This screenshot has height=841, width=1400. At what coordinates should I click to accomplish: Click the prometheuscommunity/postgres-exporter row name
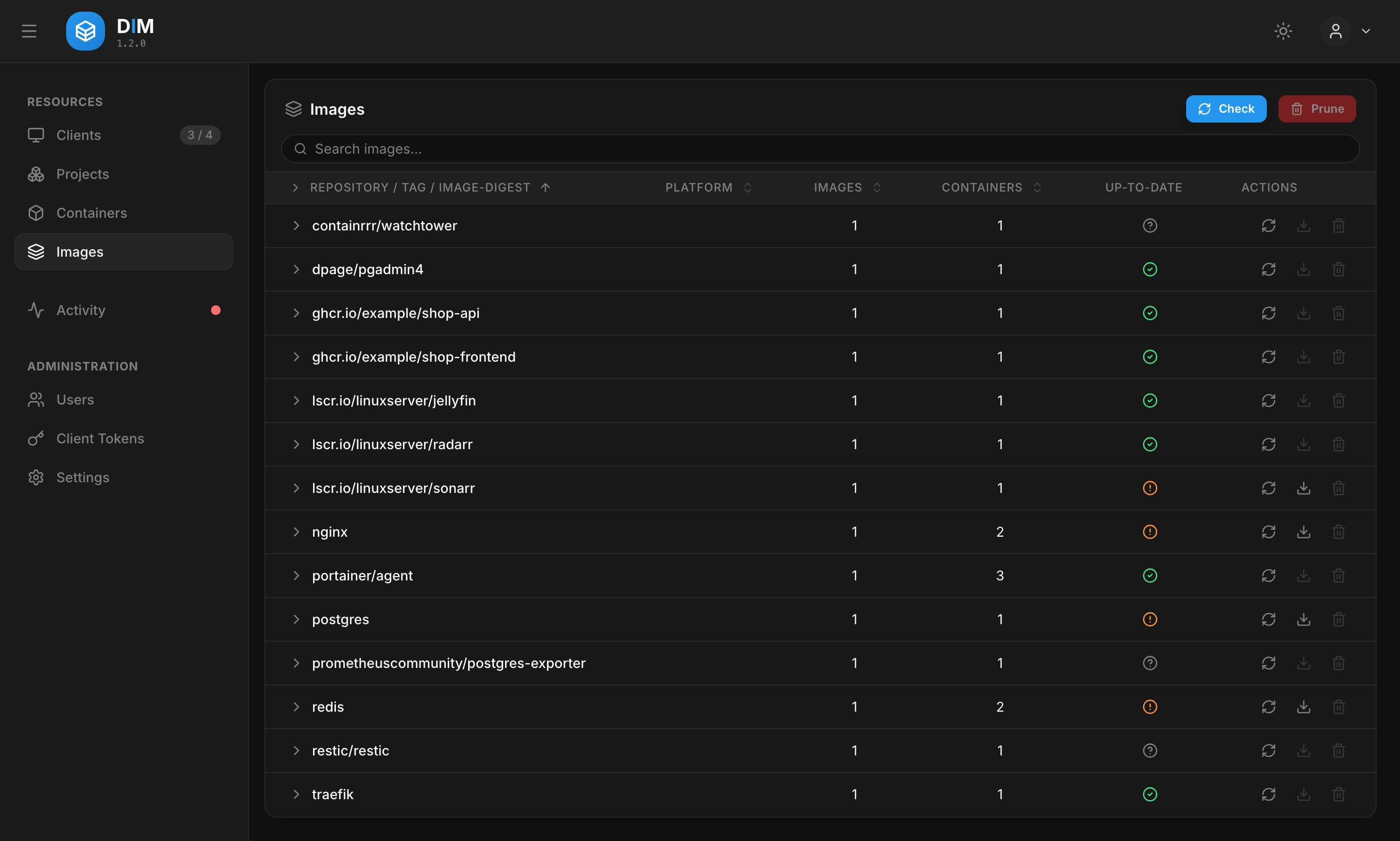coord(448,663)
